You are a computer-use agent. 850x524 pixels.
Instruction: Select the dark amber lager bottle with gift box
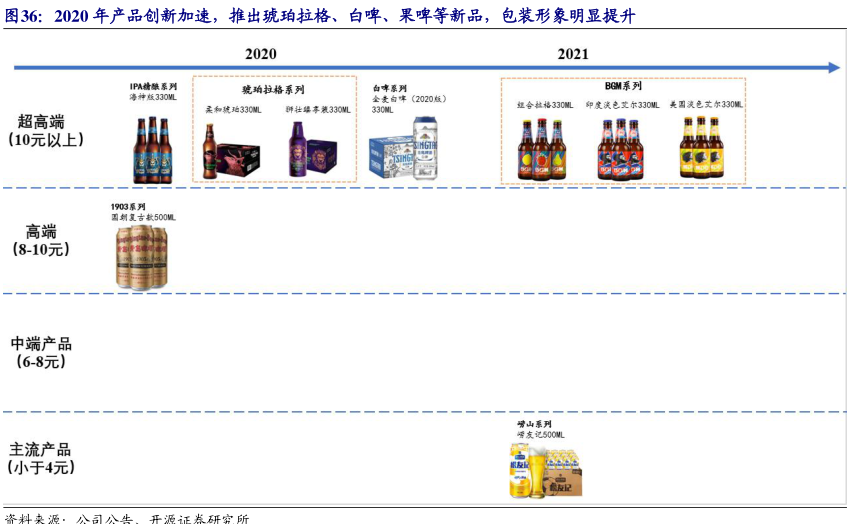click(x=231, y=151)
